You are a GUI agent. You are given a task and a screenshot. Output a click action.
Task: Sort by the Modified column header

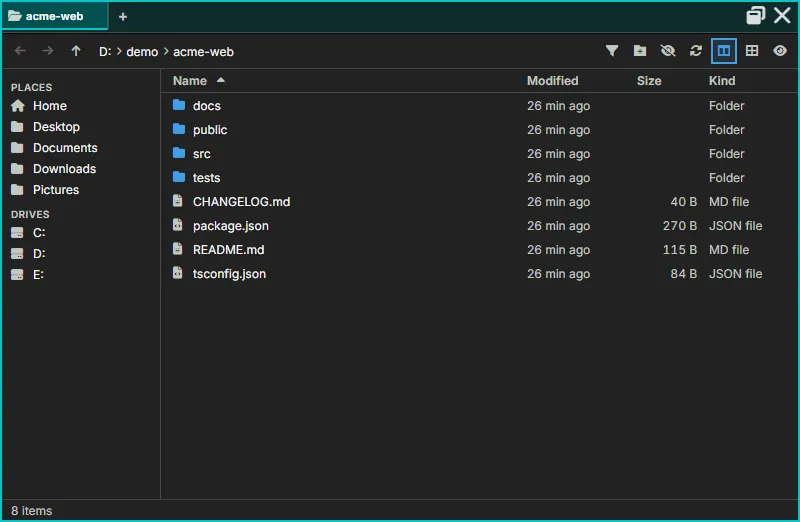pos(553,81)
